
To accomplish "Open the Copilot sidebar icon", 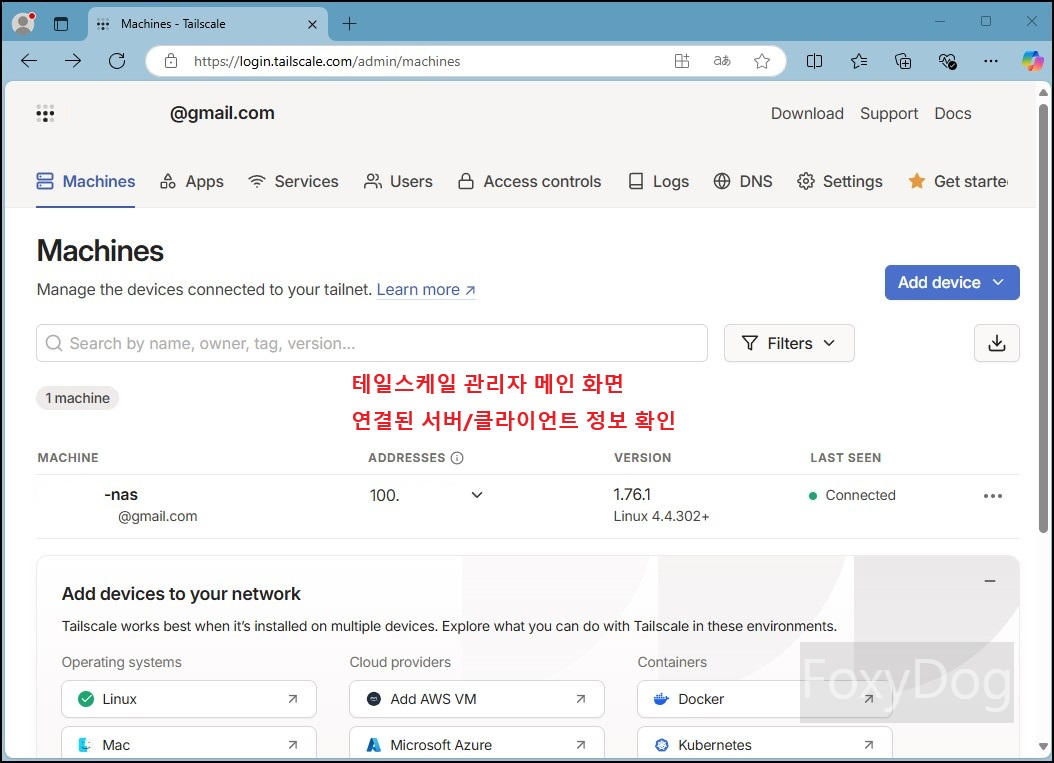I will tap(1032, 61).
